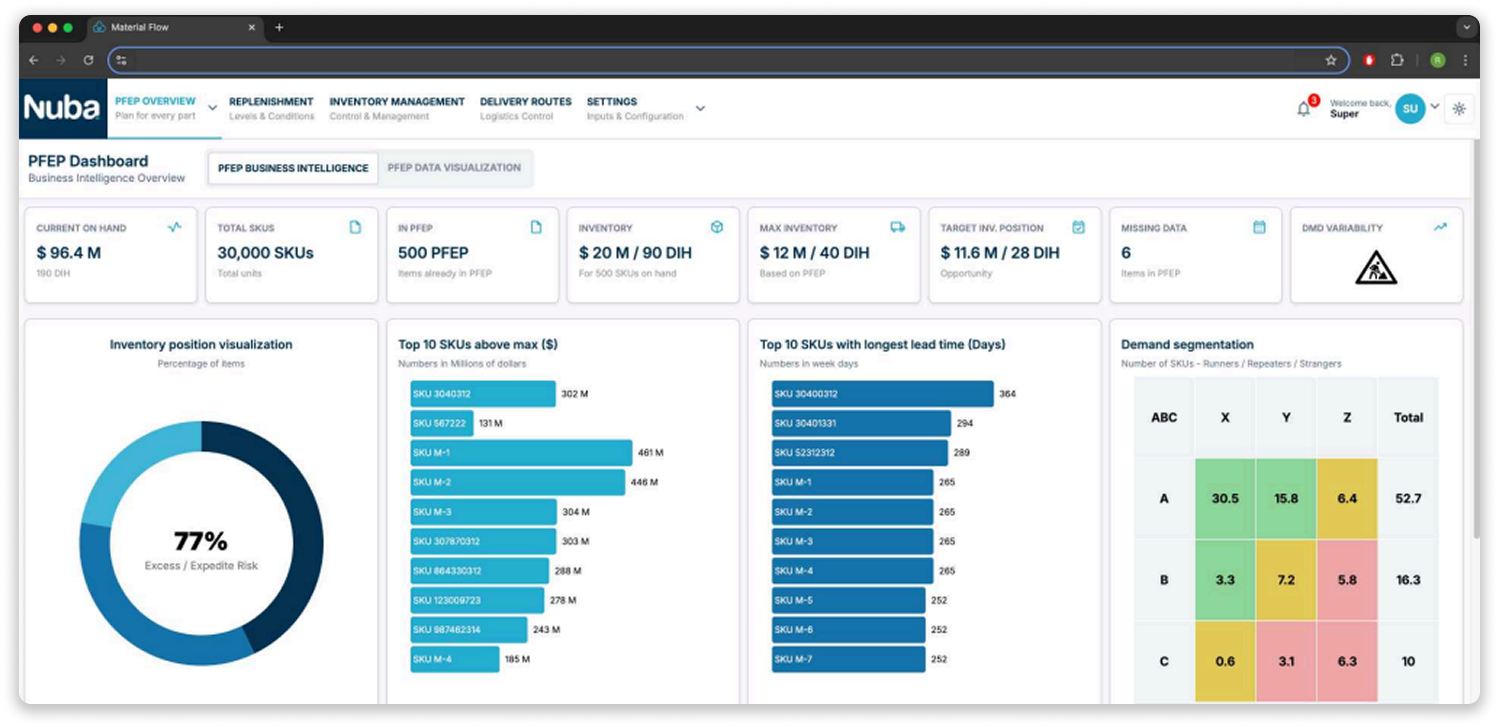The width and height of the screenshot is (1499, 727).
Task: Click the green A-X cell showing 30.5
Action: tap(1225, 498)
